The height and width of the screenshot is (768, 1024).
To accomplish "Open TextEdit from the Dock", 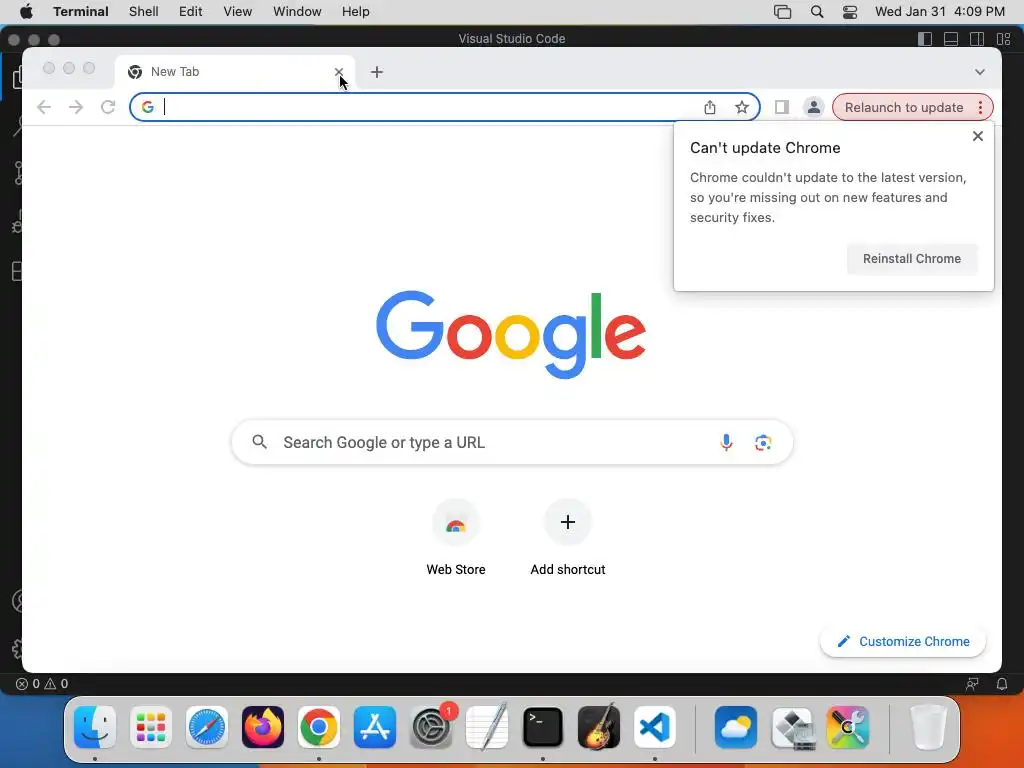I will coord(487,727).
